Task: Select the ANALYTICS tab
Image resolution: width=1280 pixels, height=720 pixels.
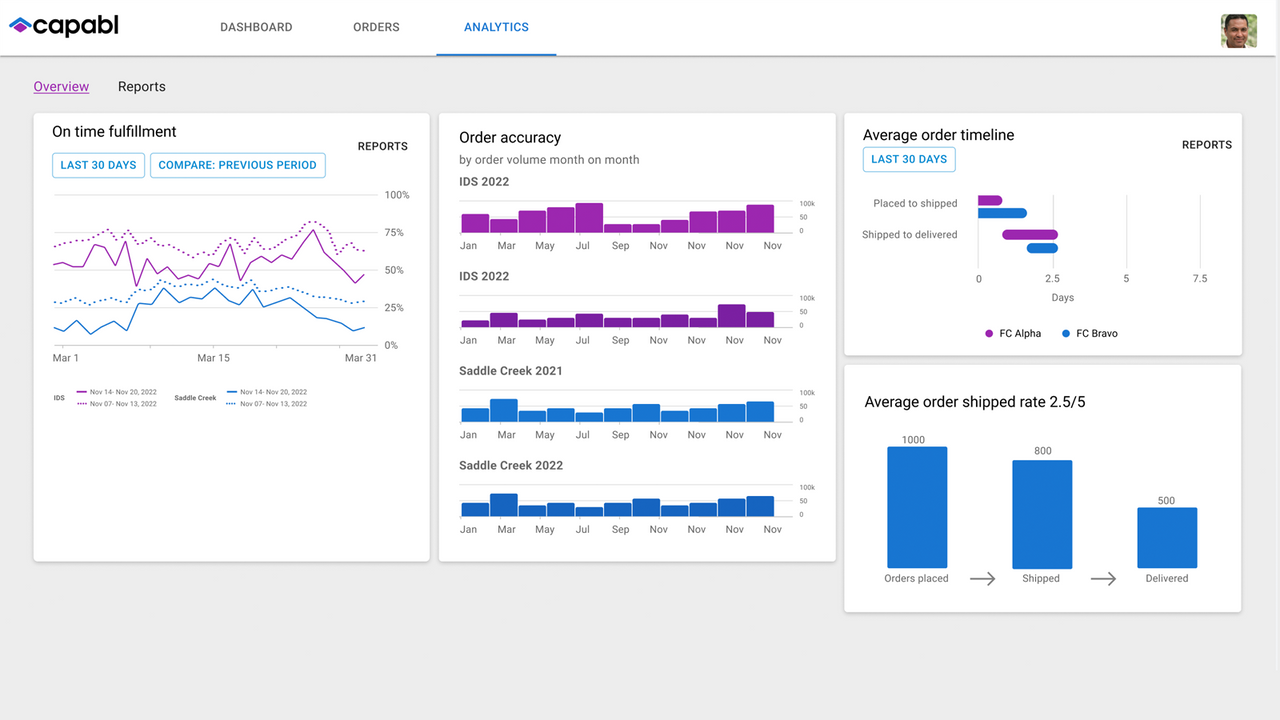Action: point(496,27)
